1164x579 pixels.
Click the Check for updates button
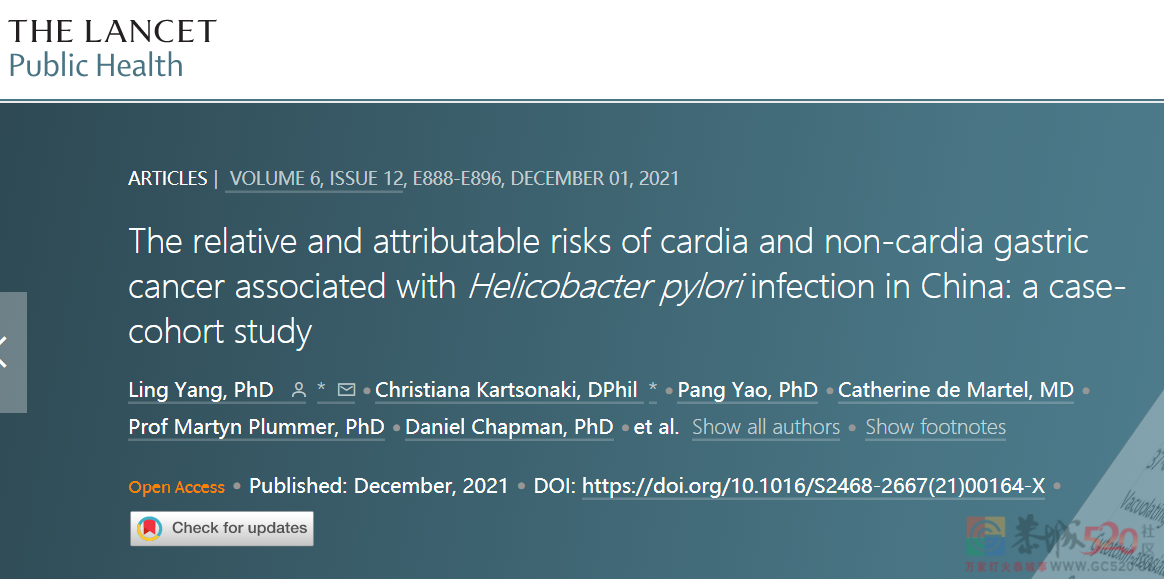point(222,529)
